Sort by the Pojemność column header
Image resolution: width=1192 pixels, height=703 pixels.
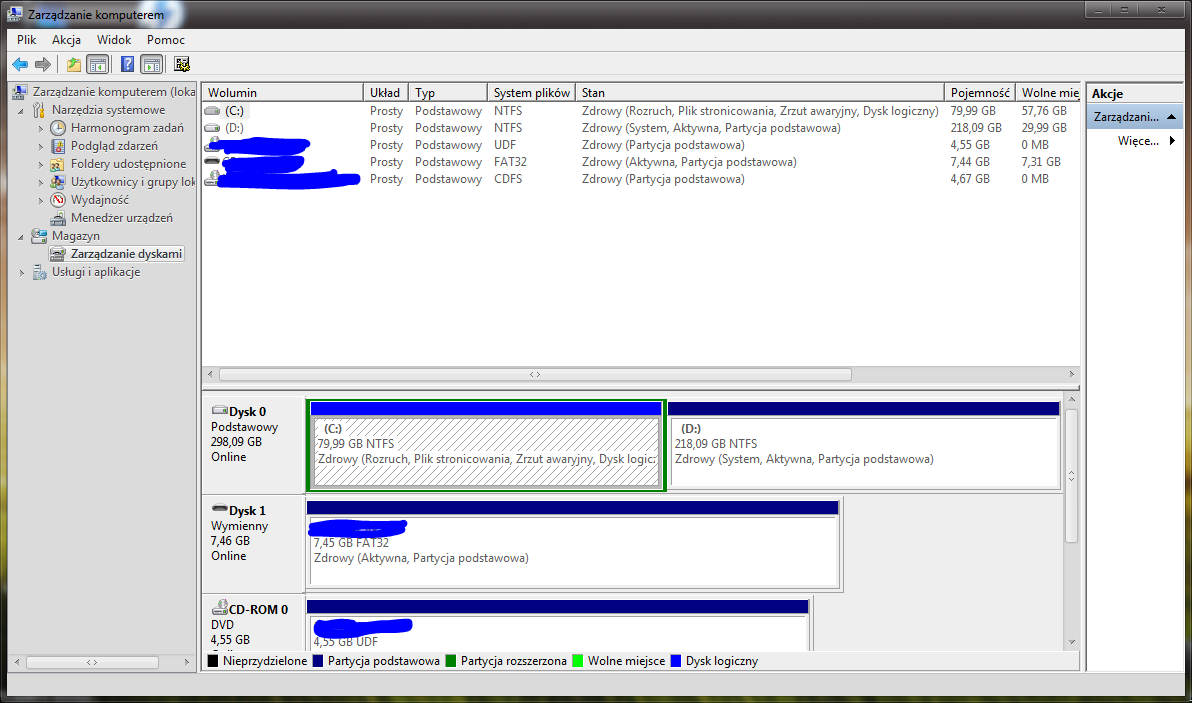pos(980,93)
